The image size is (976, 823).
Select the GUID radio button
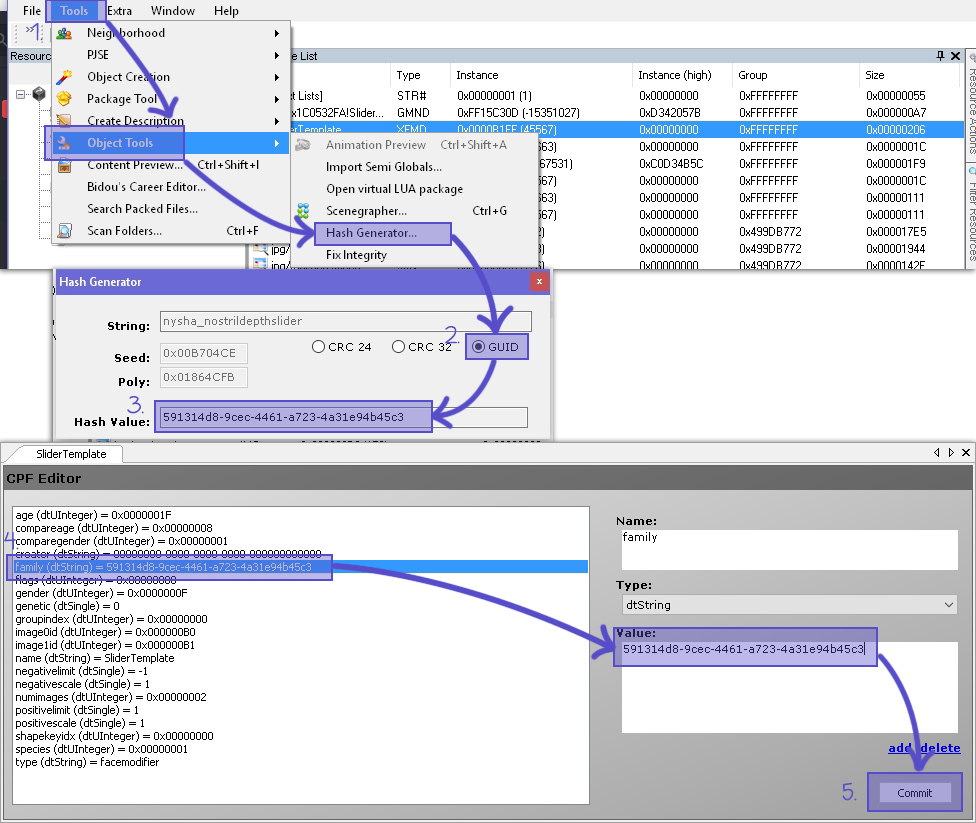point(478,347)
